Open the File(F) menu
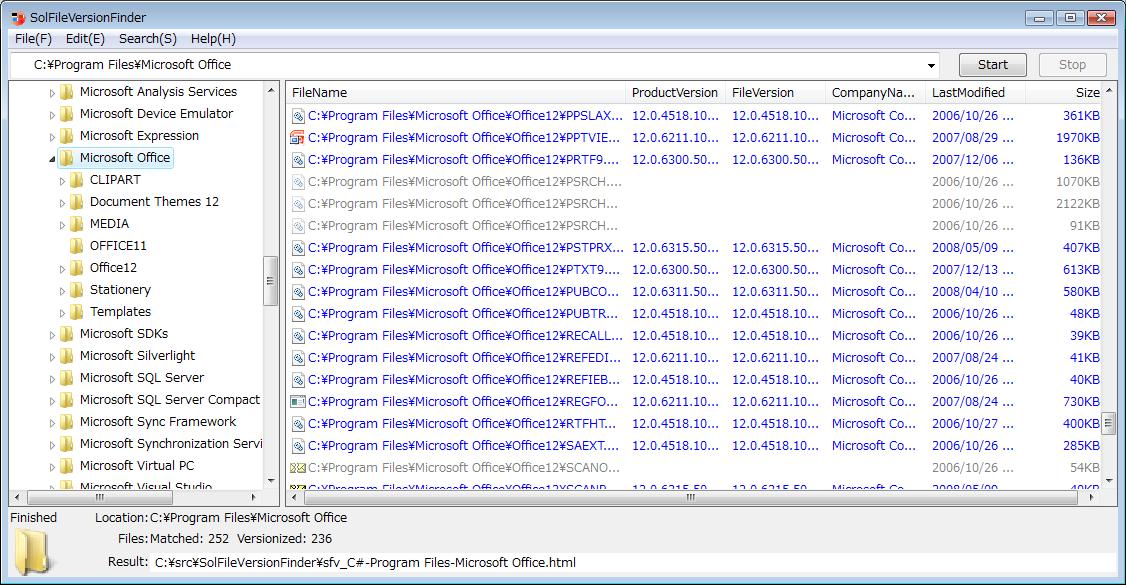Screen dimensions: 1126x585 (33, 39)
